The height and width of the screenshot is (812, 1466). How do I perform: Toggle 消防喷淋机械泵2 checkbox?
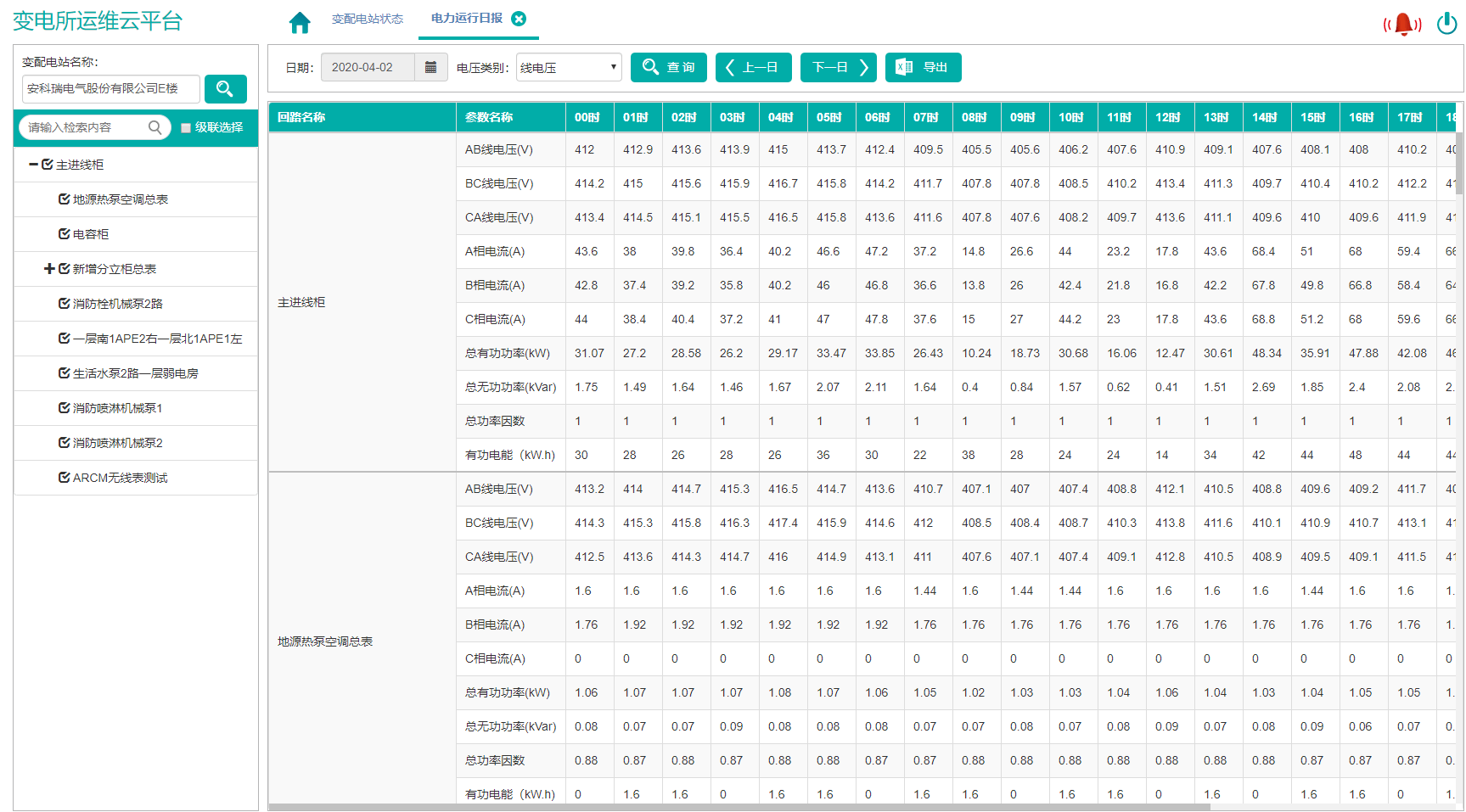[x=64, y=443]
